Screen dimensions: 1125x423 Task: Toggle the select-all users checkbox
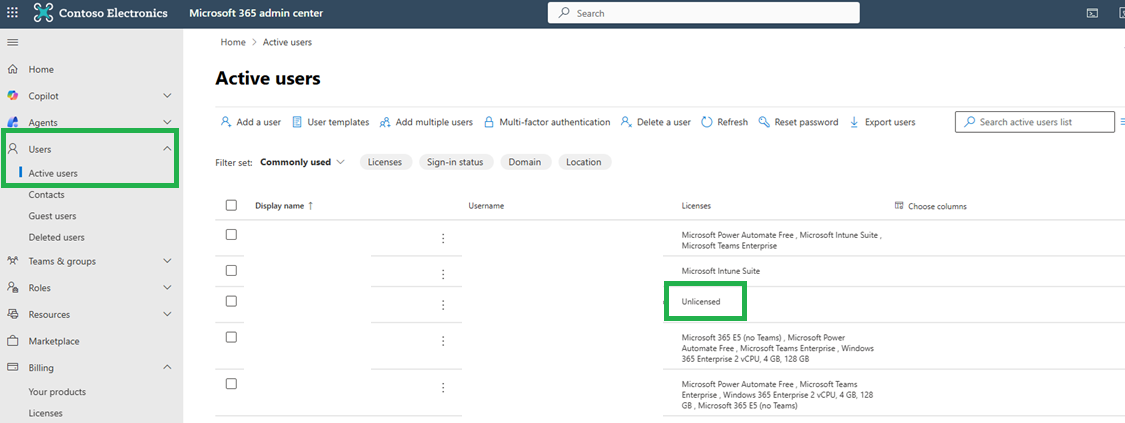(x=231, y=205)
